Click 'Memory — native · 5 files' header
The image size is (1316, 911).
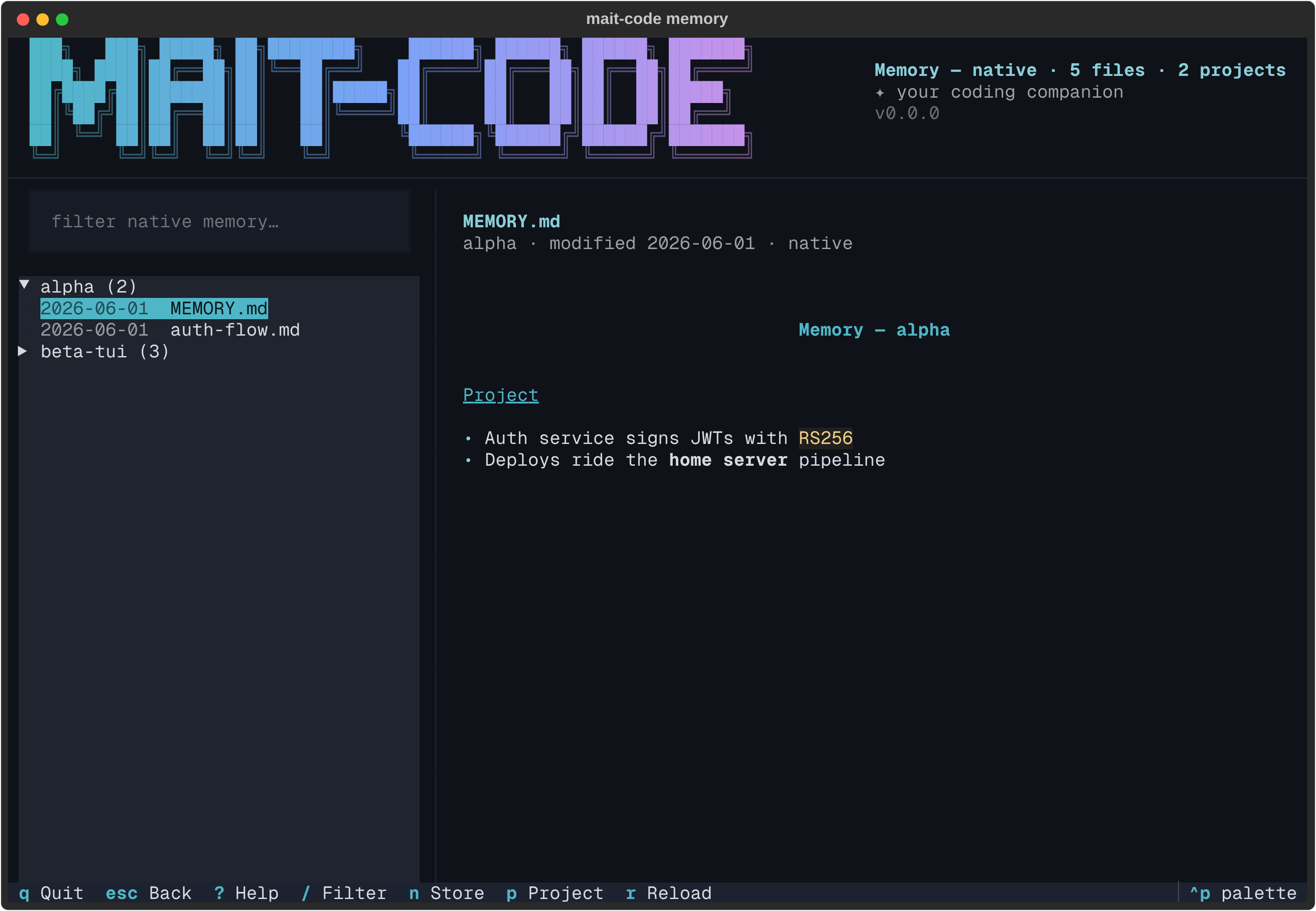(1080, 70)
